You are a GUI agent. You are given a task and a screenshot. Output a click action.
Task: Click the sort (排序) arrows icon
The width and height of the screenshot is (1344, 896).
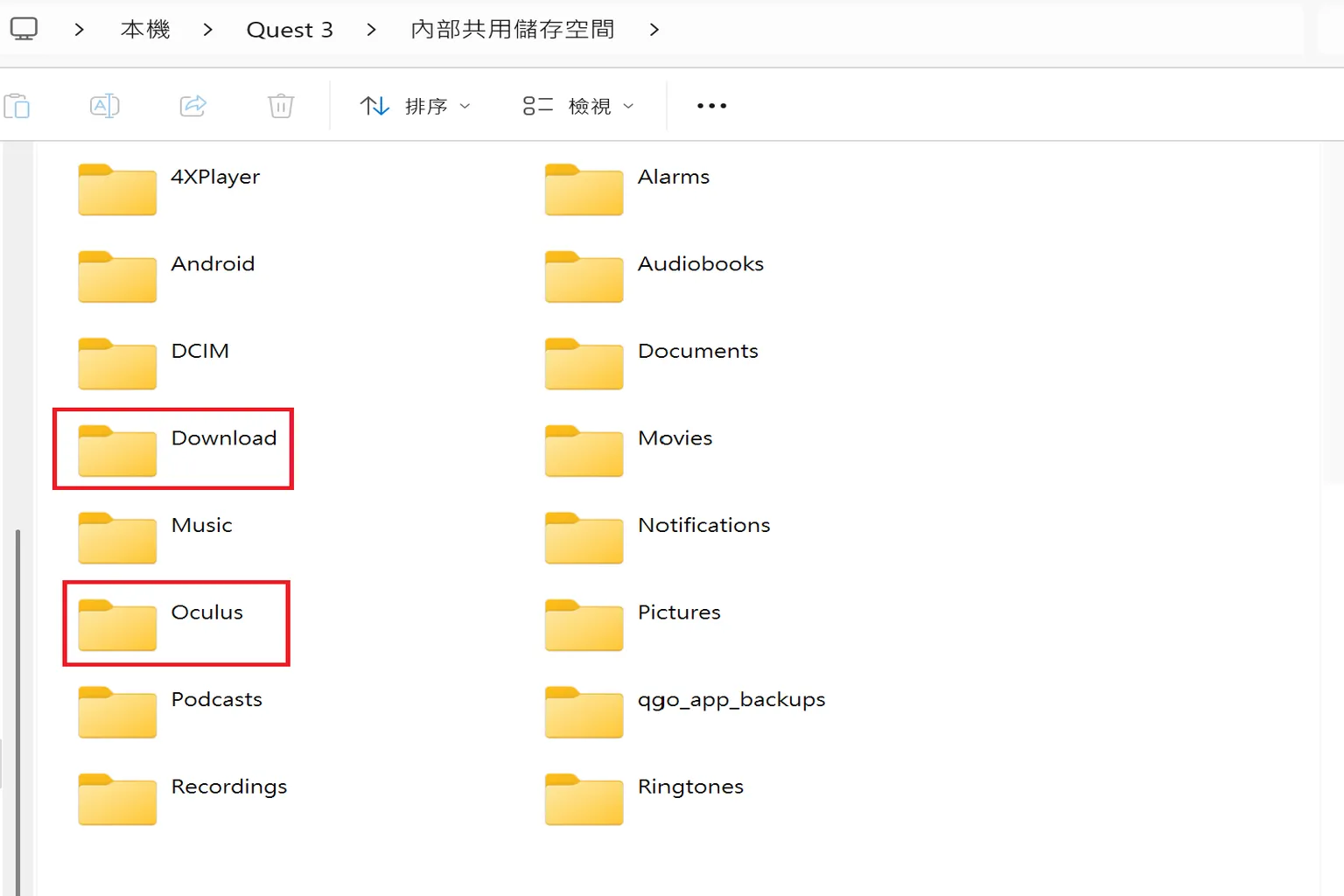point(374,105)
